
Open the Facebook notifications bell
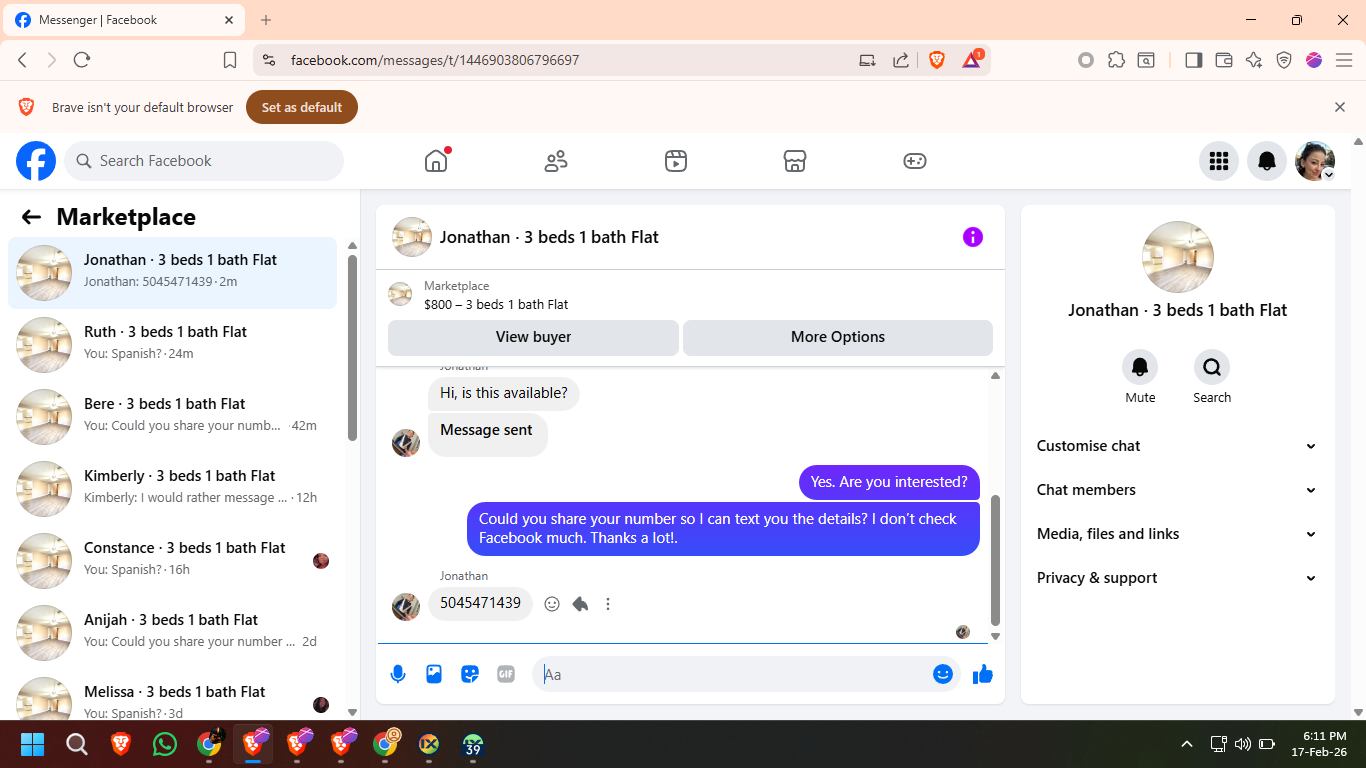click(x=1267, y=161)
